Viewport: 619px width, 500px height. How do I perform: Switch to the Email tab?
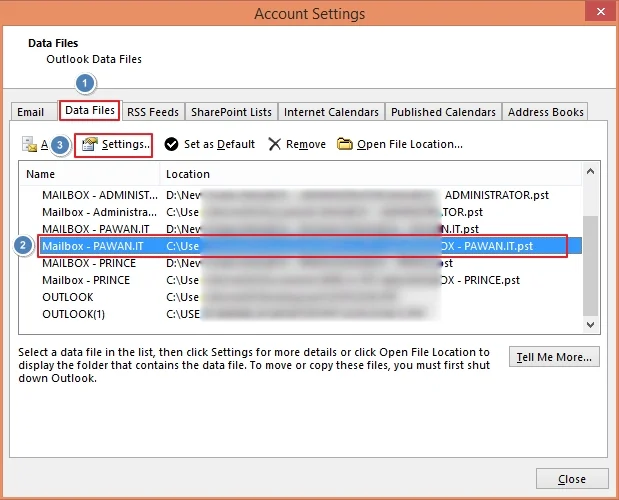tap(31, 112)
